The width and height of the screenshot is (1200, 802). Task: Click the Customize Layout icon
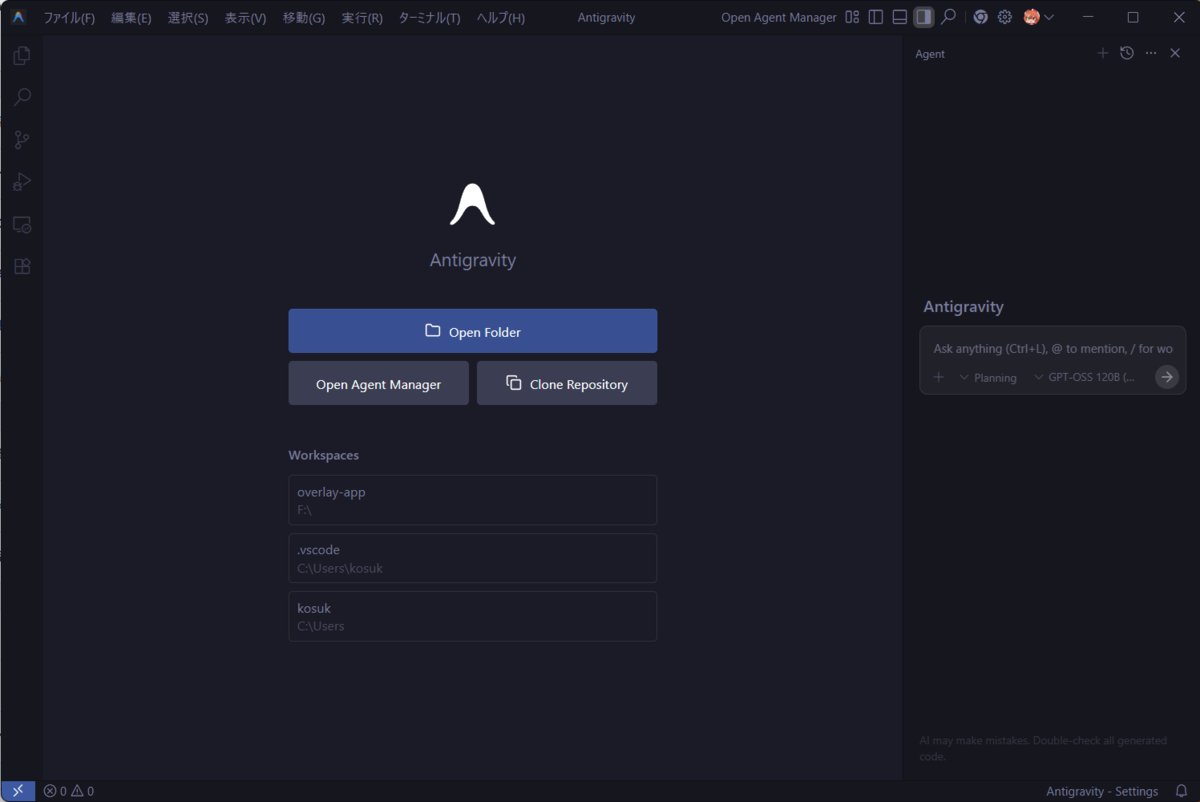(x=852, y=17)
